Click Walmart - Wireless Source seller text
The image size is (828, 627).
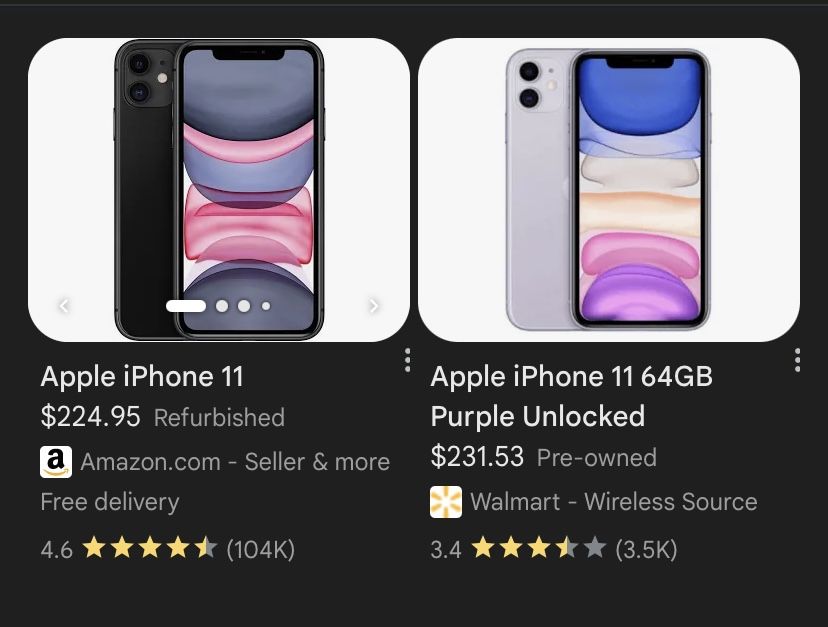tap(614, 502)
